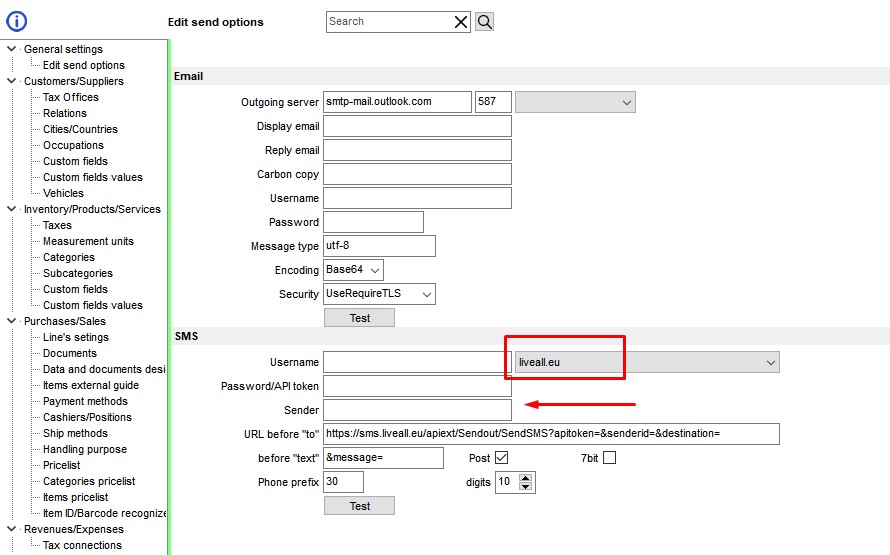Image resolution: width=890 pixels, height=555 pixels.
Task: Click the Reply email field
Action: [x=417, y=150]
